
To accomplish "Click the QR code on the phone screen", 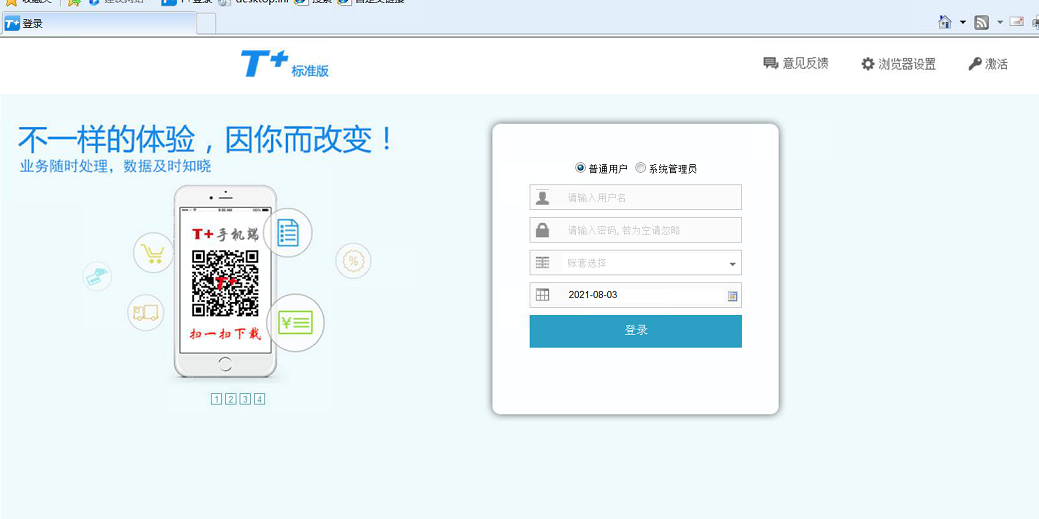I will click(225, 283).
